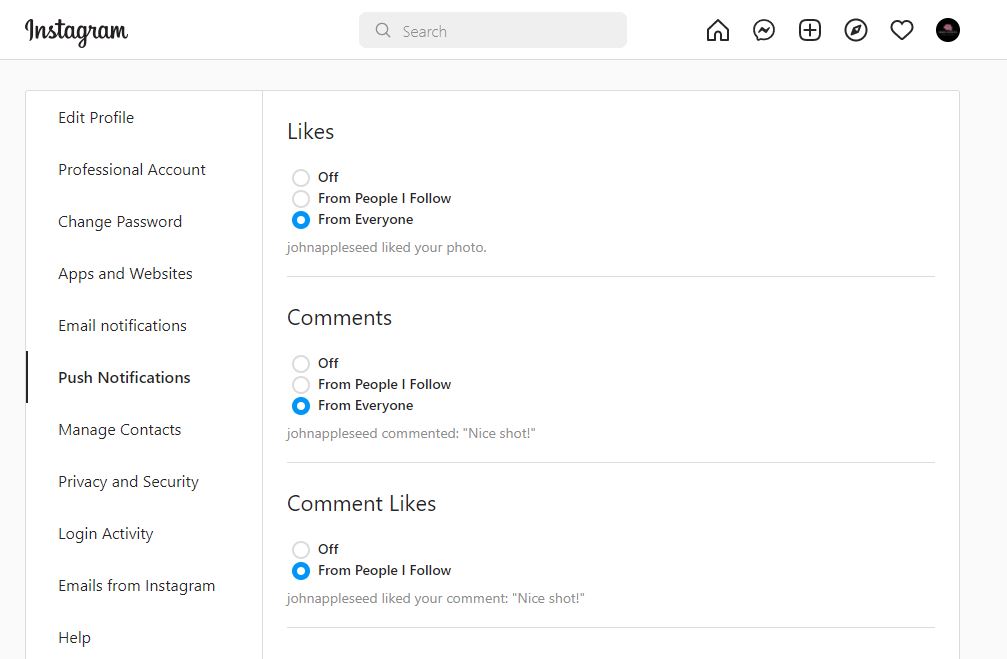Image resolution: width=1007 pixels, height=659 pixels.
Task: Go to Change Password page
Action: point(120,222)
